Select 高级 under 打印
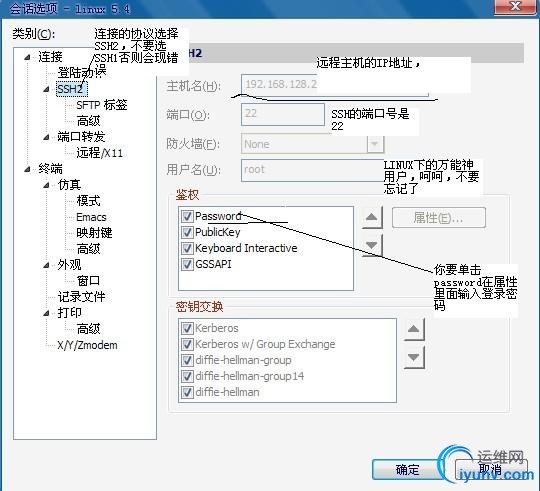This screenshot has height=491, width=540. [x=89, y=328]
